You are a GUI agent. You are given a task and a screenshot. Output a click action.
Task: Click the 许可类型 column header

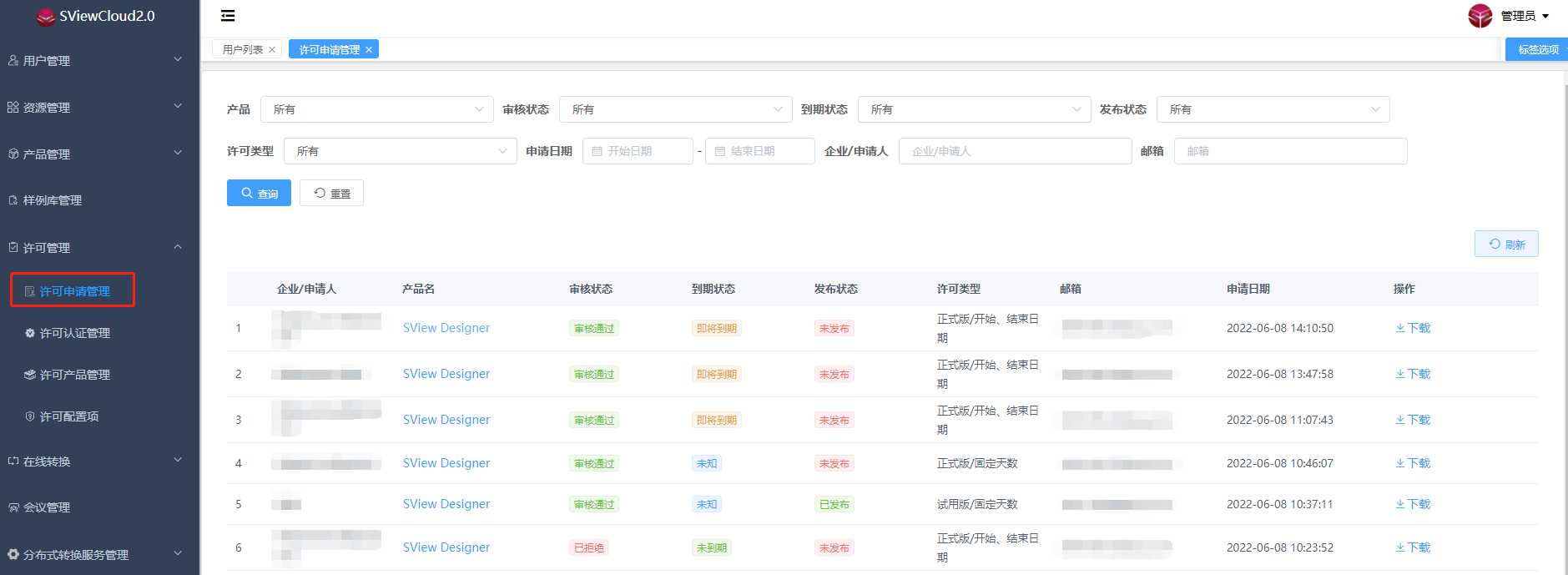[x=959, y=289]
